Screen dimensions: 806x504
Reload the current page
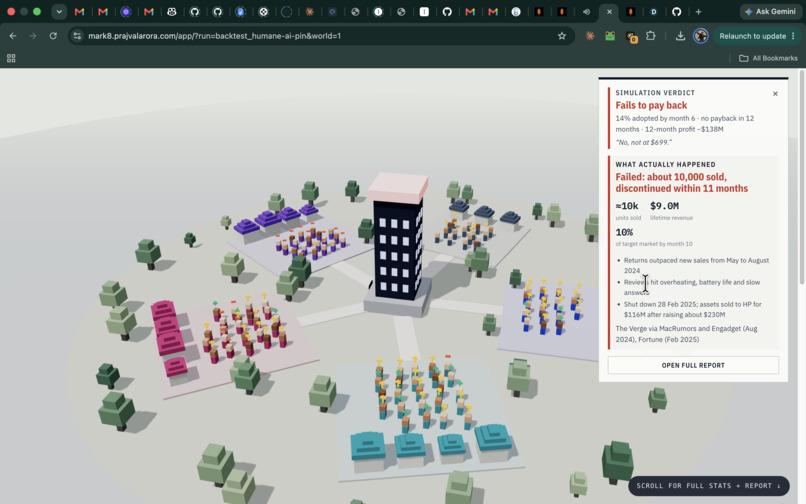click(53, 36)
